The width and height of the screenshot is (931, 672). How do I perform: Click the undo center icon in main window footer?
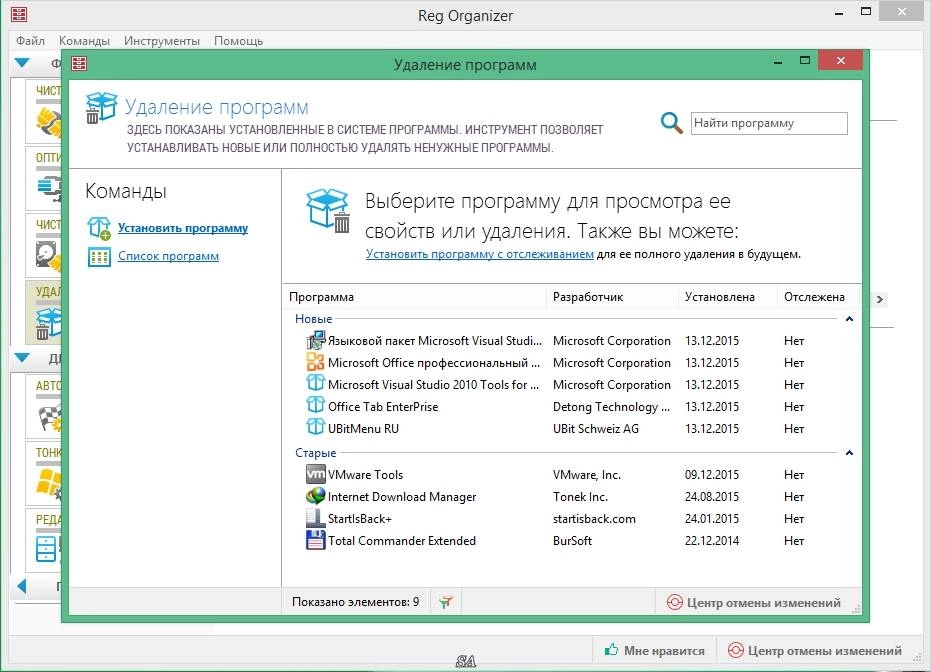point(736,651)
